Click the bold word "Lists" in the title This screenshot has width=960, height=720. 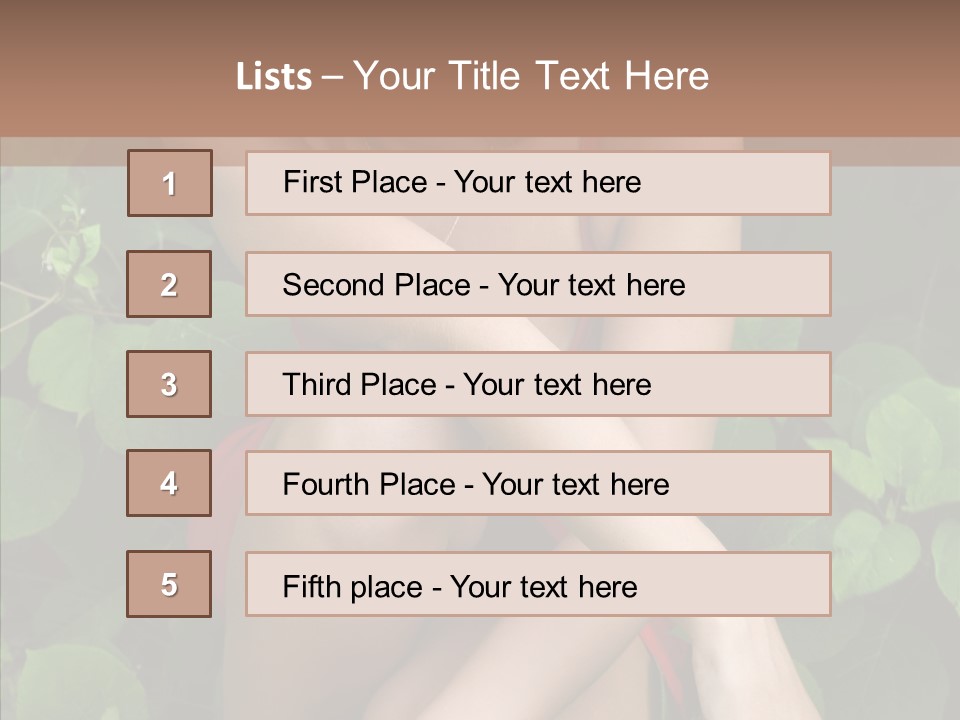point(274,76)
